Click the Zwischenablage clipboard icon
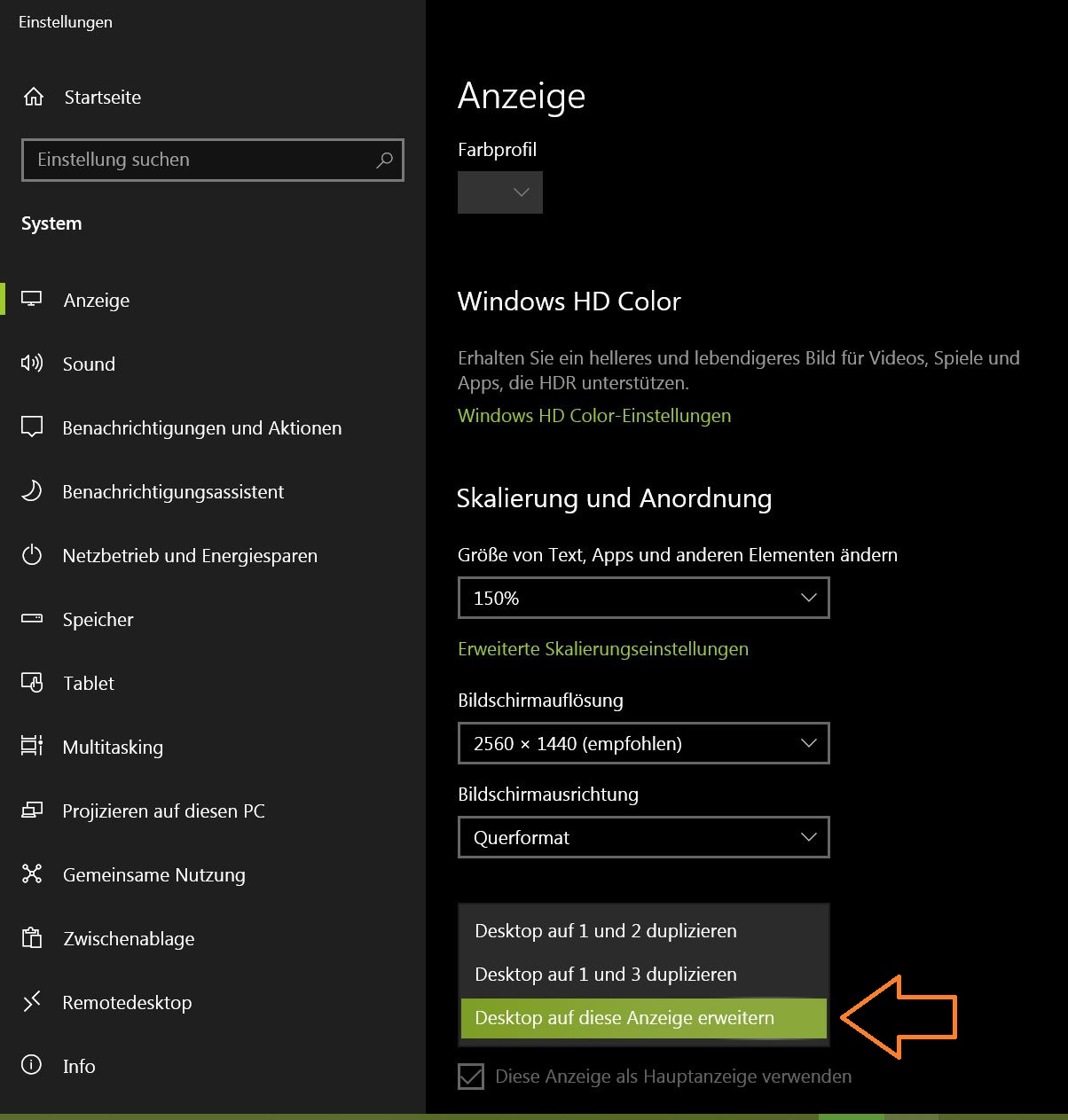The height and width of the screenshot is (1120, 1068). point(32,937)
